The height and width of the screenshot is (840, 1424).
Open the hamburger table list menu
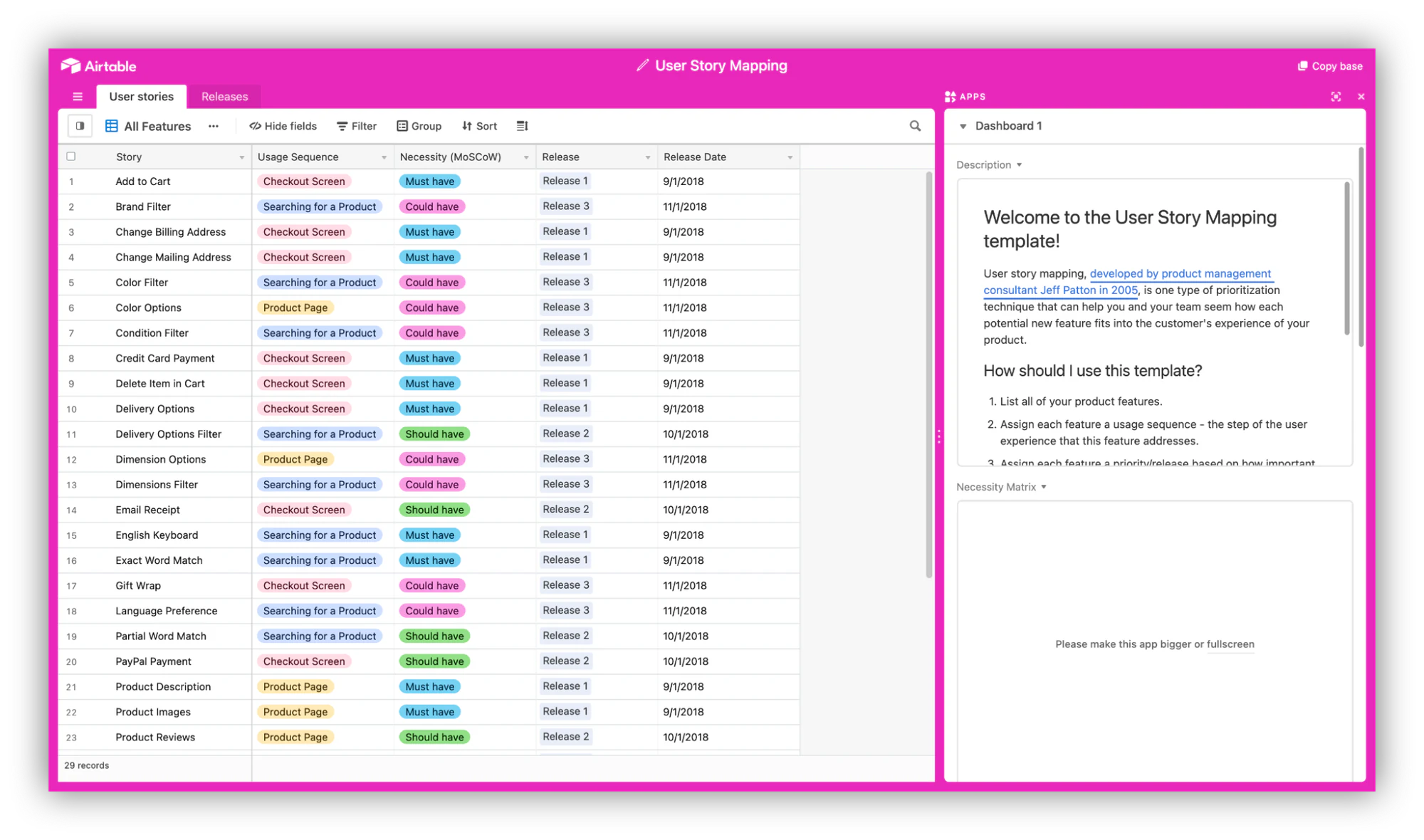point(78,97)
